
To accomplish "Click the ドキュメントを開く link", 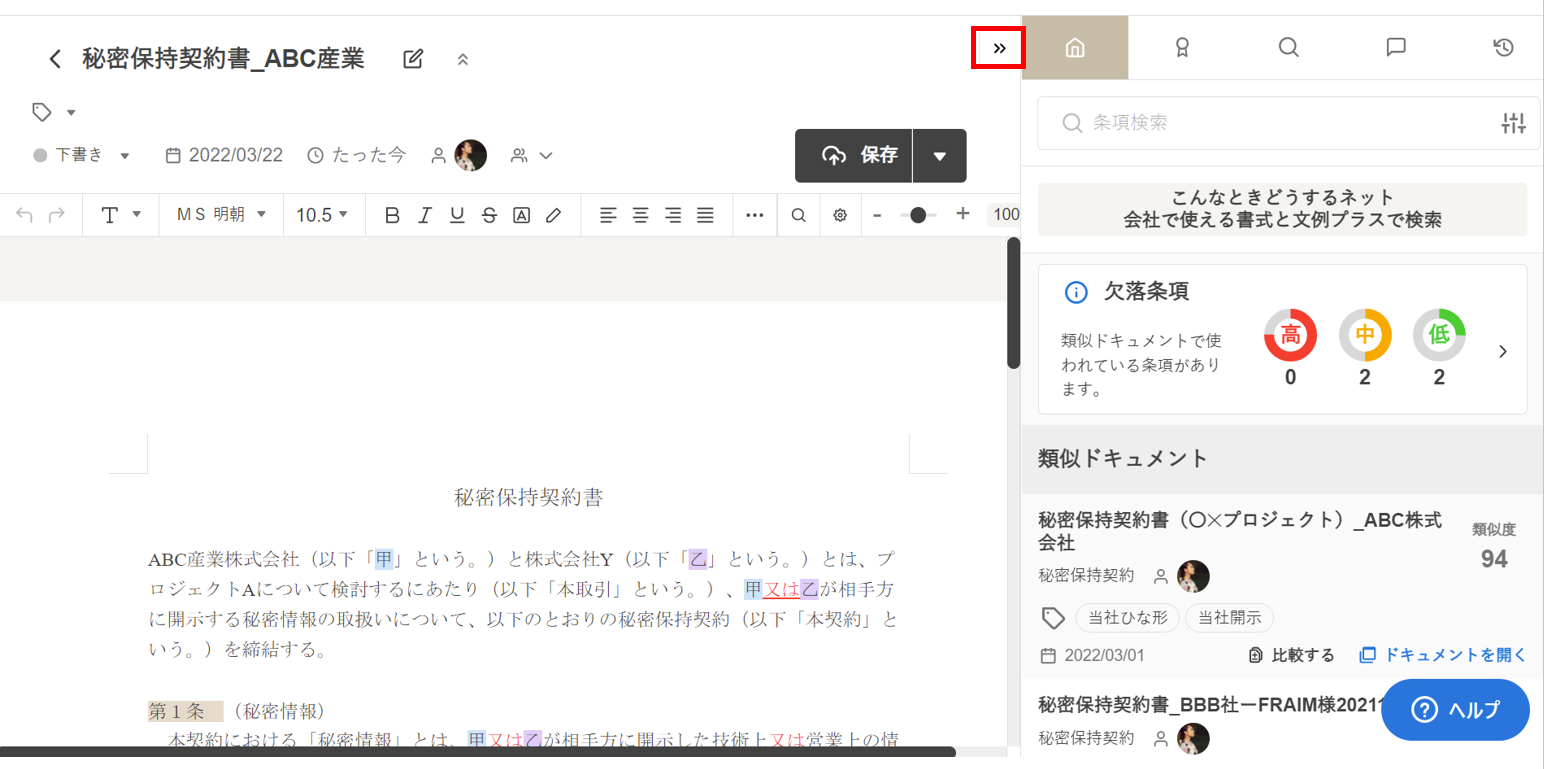I will pos(1443,655).
